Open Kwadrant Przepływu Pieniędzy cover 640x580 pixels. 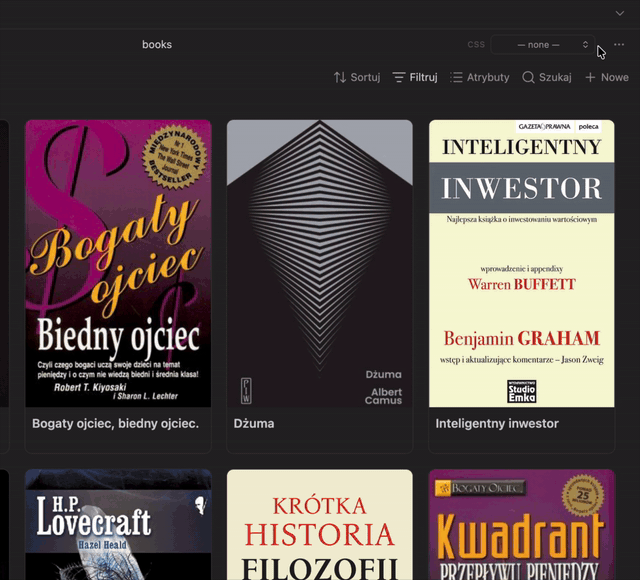coord(522,524)
